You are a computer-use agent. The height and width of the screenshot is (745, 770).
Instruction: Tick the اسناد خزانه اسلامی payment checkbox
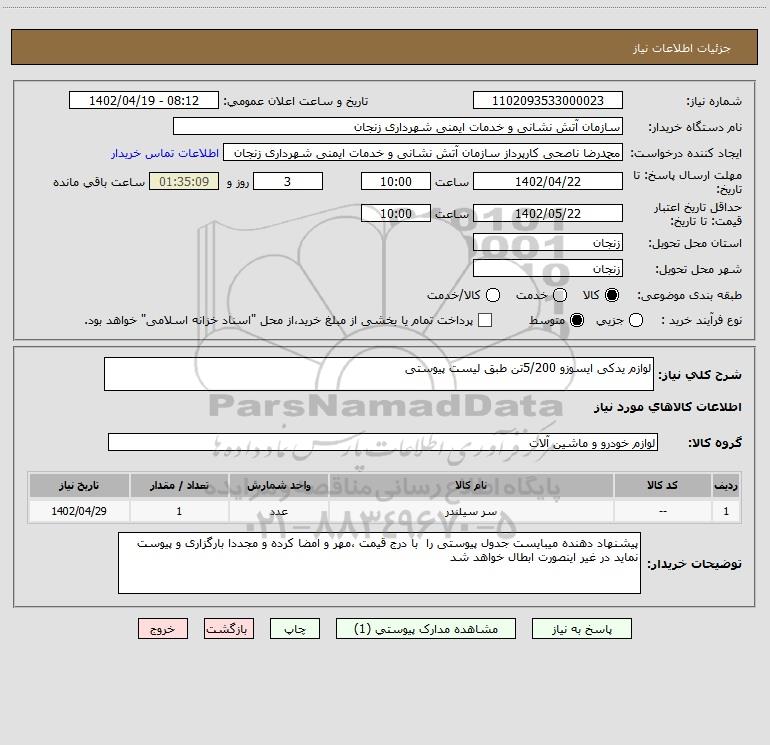tap(485, 320)
